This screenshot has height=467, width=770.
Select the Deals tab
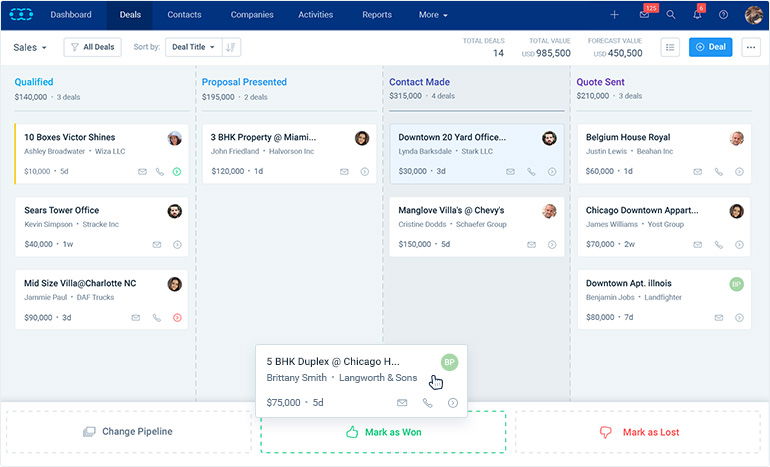pos(130,15)
